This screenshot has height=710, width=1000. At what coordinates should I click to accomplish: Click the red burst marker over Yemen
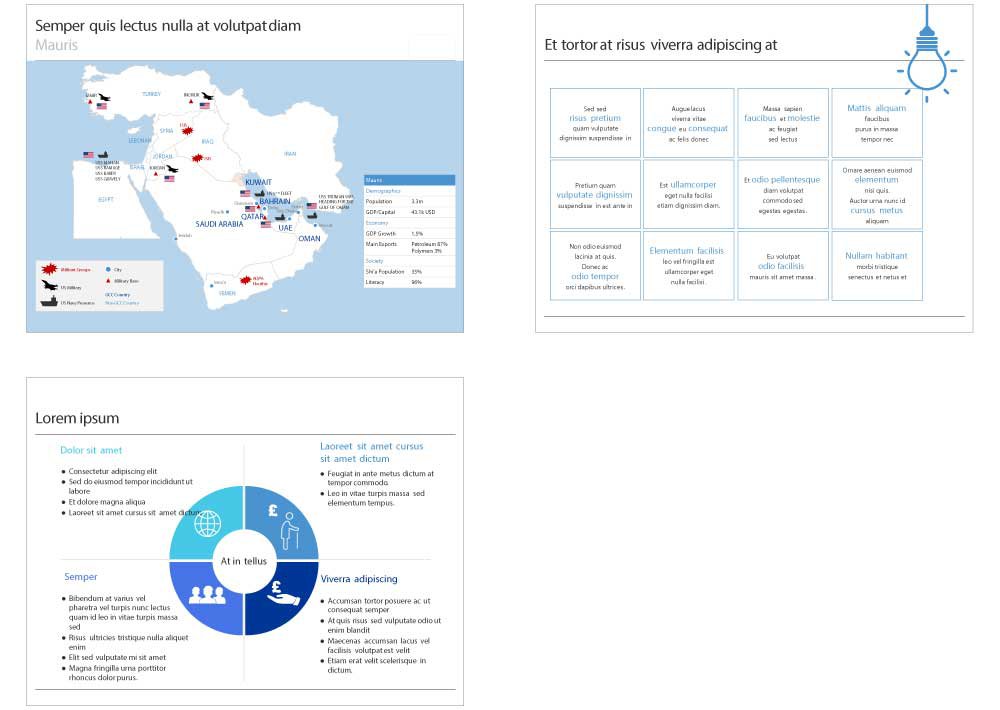[x=246, y=279]
